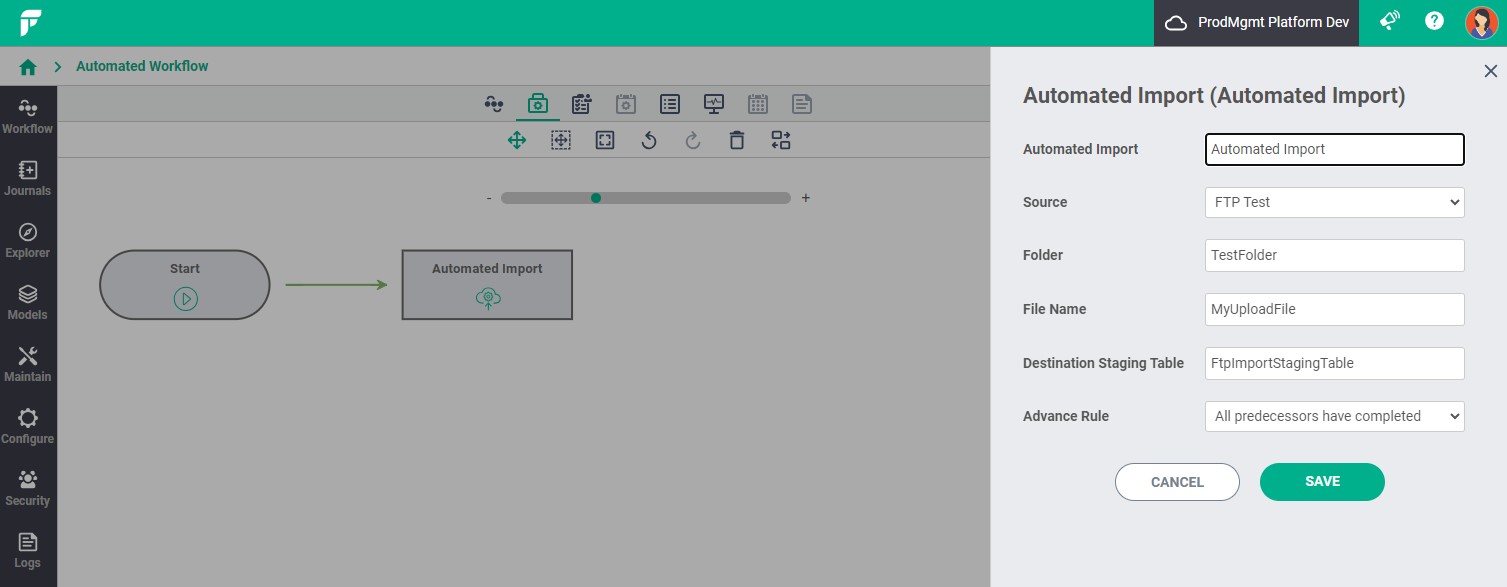Open the calendar grid tab icon

click(x=758, y=103)
